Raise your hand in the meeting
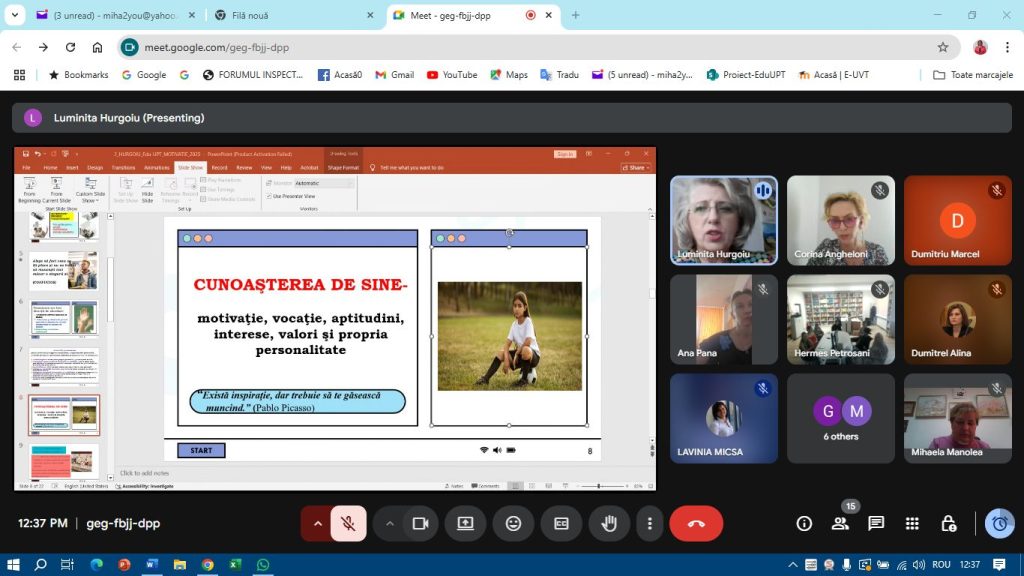This screenshot has height=576, width=1024. (608, 523)
